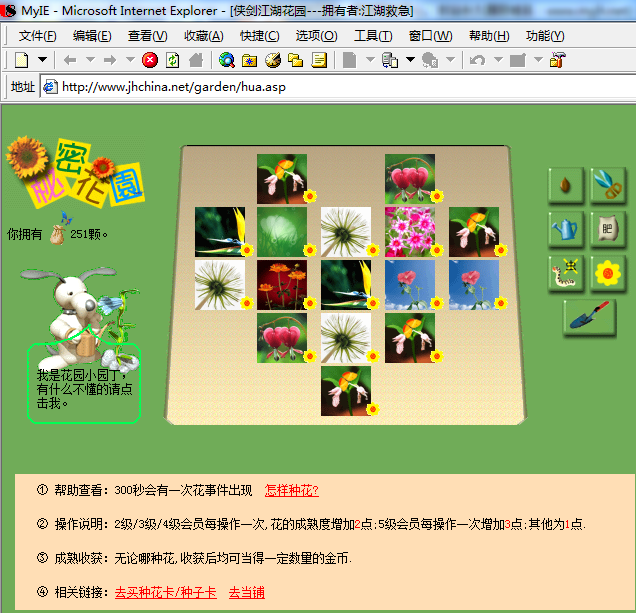Open the 查看(V) menu
The image size is (636, 613).
point(148,36)
